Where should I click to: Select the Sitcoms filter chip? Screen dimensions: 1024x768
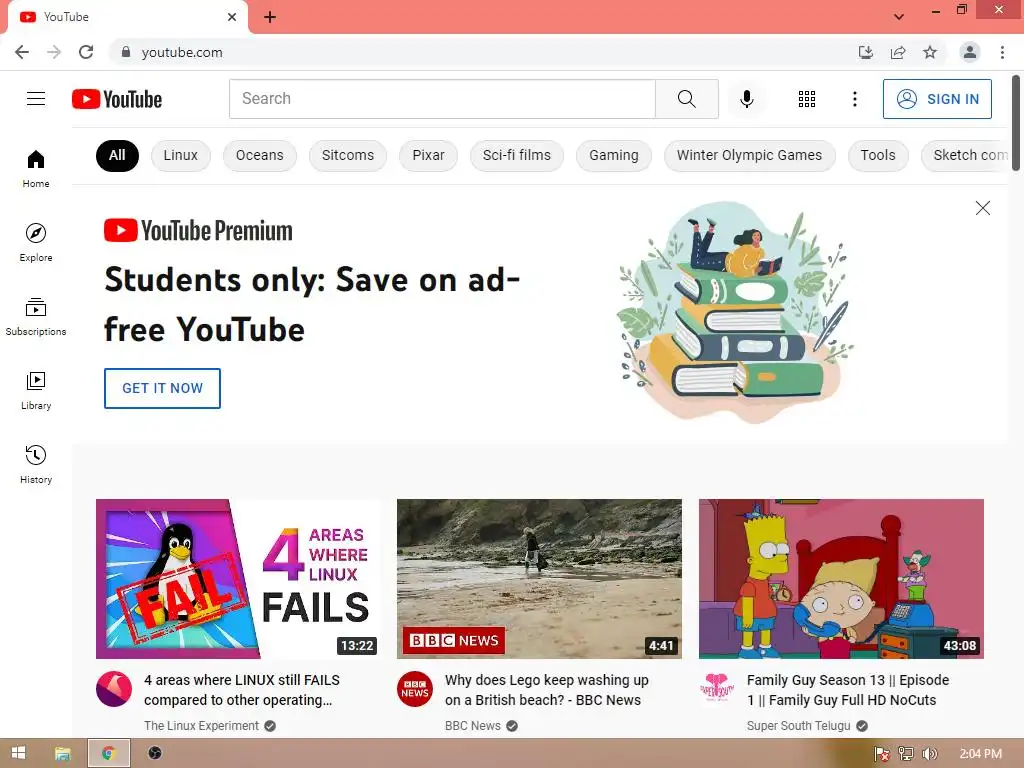(x=348, y=155)
